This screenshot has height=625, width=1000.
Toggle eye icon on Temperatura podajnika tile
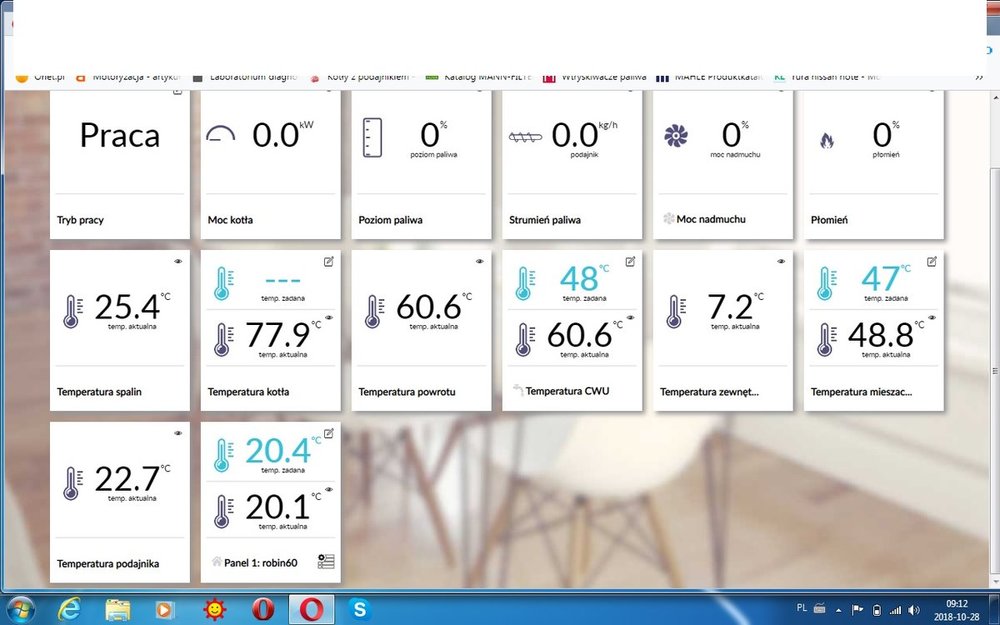[178, 433]
